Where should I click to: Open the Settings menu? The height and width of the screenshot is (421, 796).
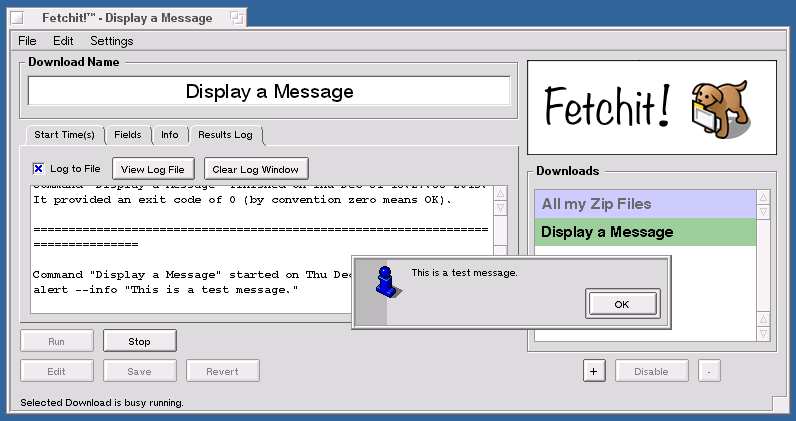pyautogui.click(x=112, y=41)
